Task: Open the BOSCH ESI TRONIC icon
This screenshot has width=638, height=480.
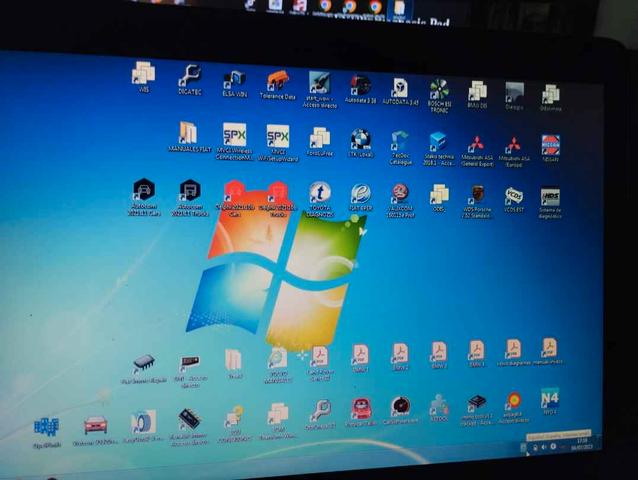Action: [439, 90]
